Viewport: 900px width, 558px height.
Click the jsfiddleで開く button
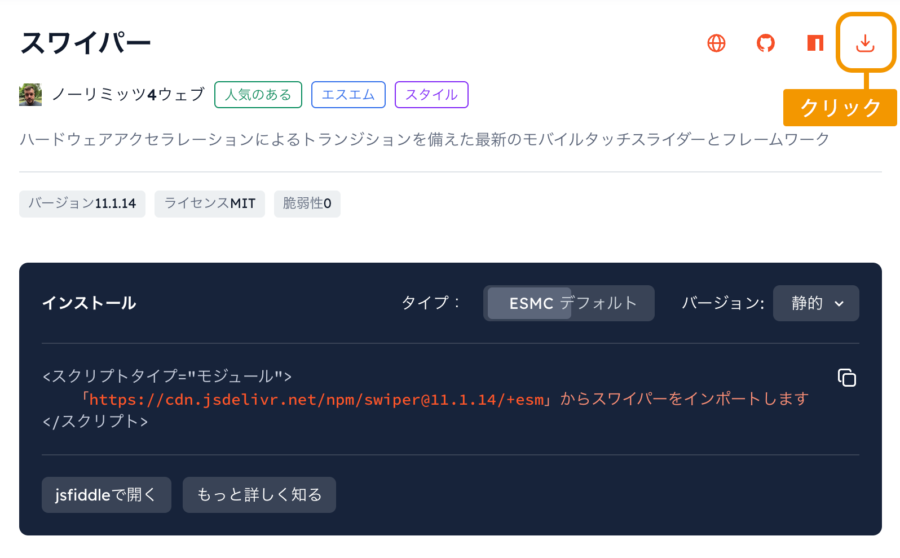(x=106, y=495)
